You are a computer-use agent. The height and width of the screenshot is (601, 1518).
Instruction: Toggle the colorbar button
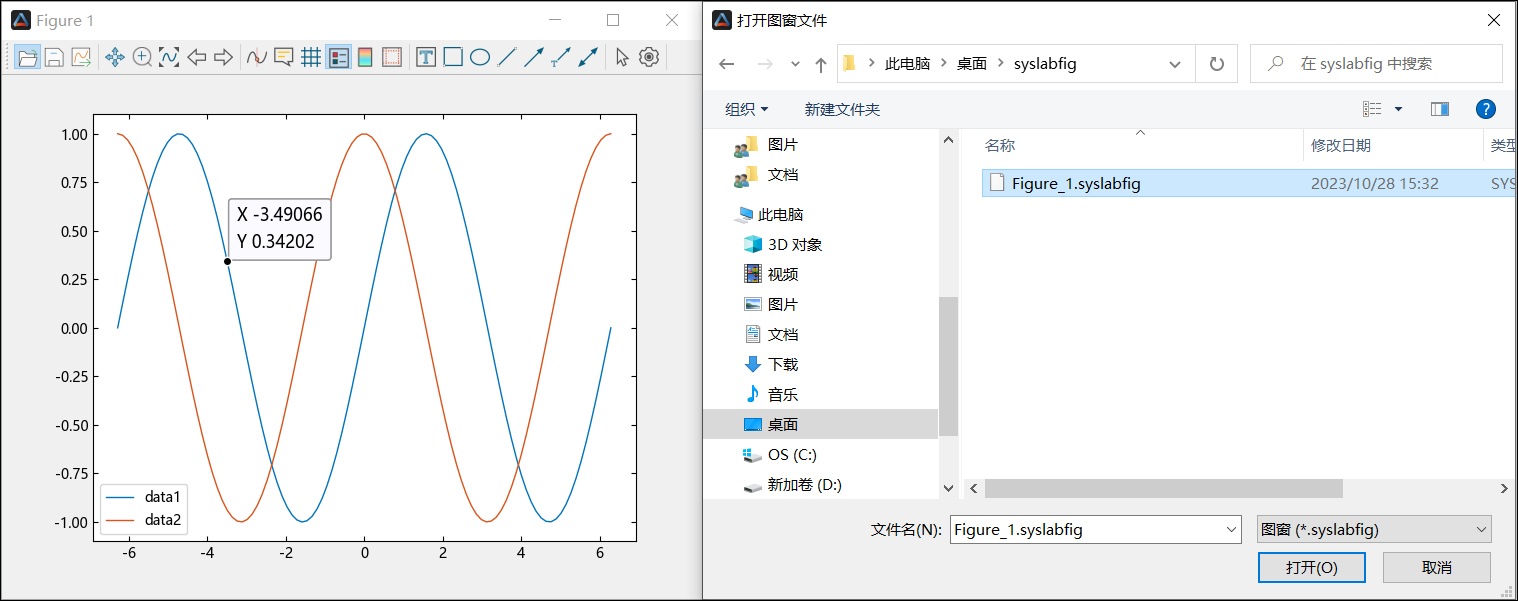pyautogui.click(x=365, y=58)
